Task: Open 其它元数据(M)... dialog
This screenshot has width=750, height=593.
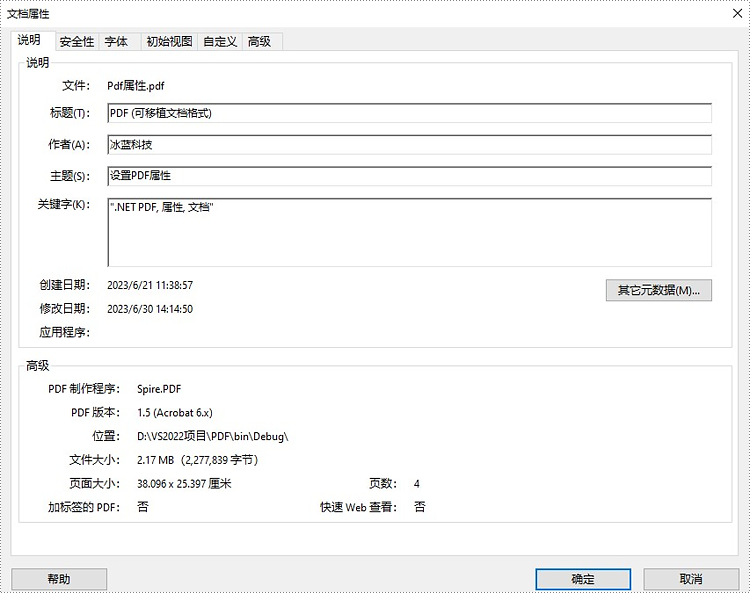Action: [659, 290]
